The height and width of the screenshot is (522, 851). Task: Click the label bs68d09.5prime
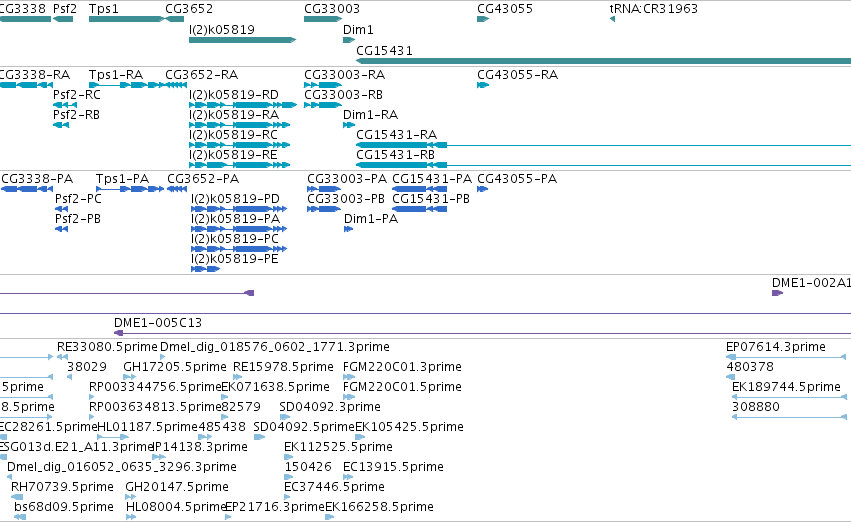pos(64,507)
